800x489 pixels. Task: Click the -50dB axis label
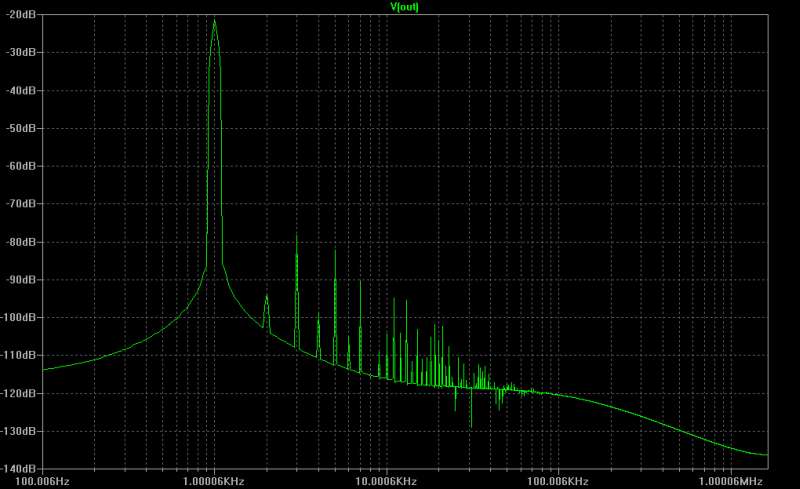click(x=21, y=128)
